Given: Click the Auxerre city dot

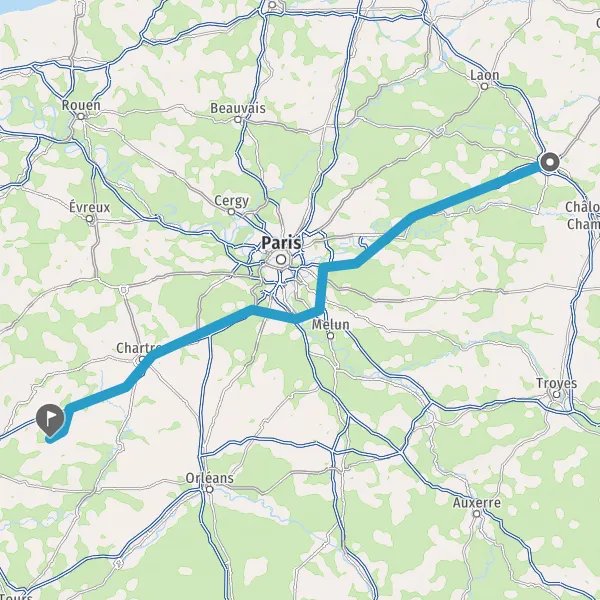Looking at the screenshot, I should (476, 514).
